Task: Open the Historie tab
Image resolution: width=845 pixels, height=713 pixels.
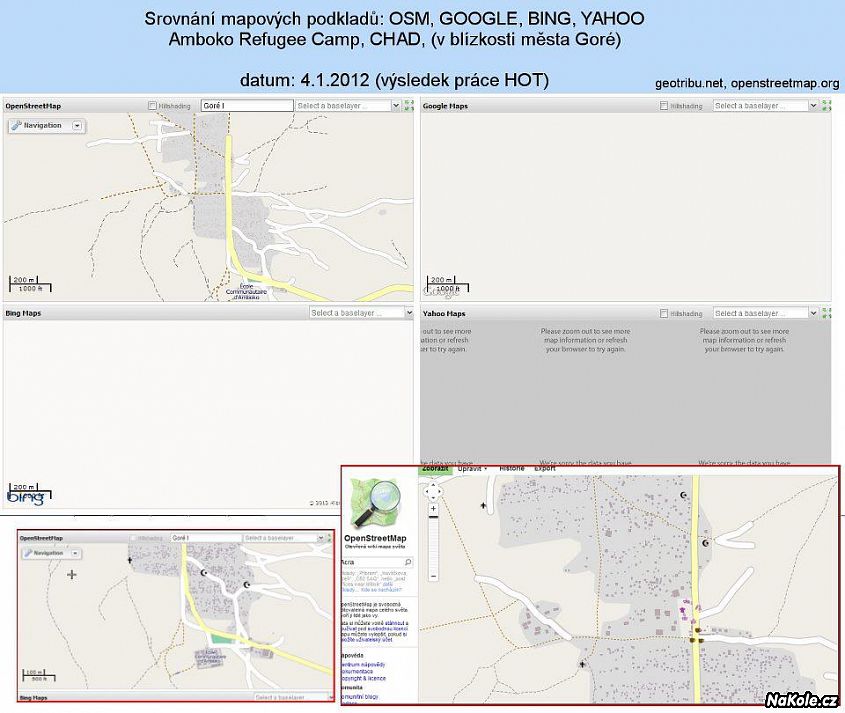Action: [511, 468]
